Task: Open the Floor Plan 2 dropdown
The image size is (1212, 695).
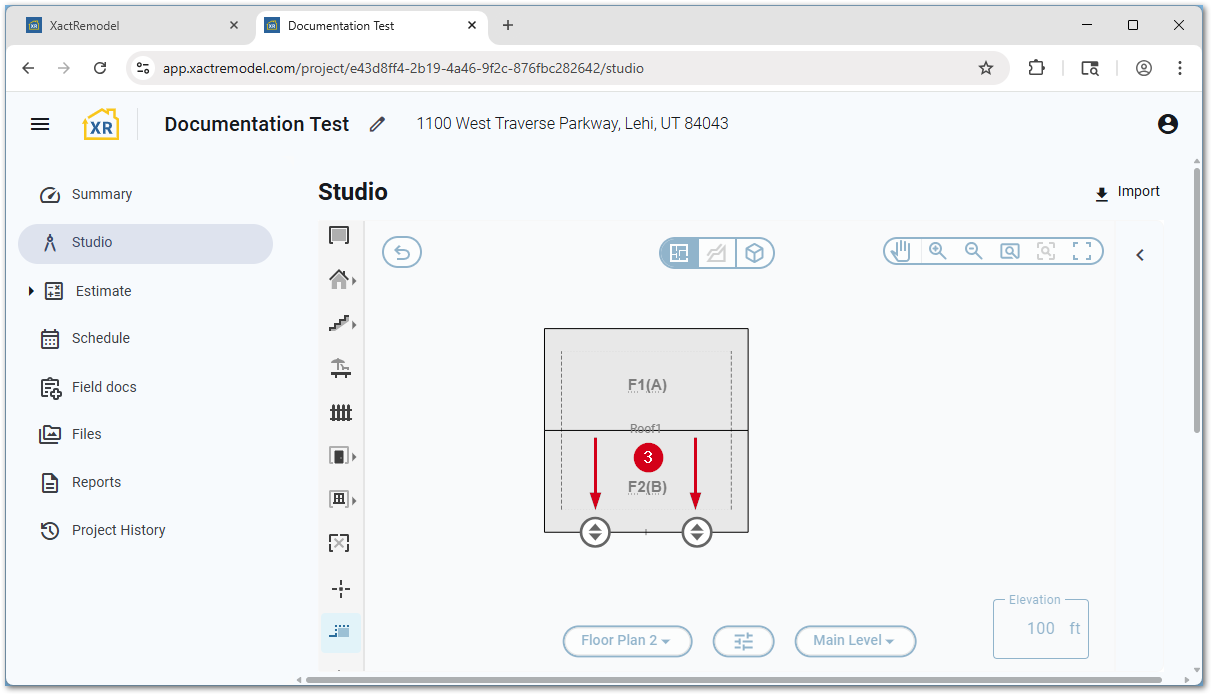Action: pos(627,640)
